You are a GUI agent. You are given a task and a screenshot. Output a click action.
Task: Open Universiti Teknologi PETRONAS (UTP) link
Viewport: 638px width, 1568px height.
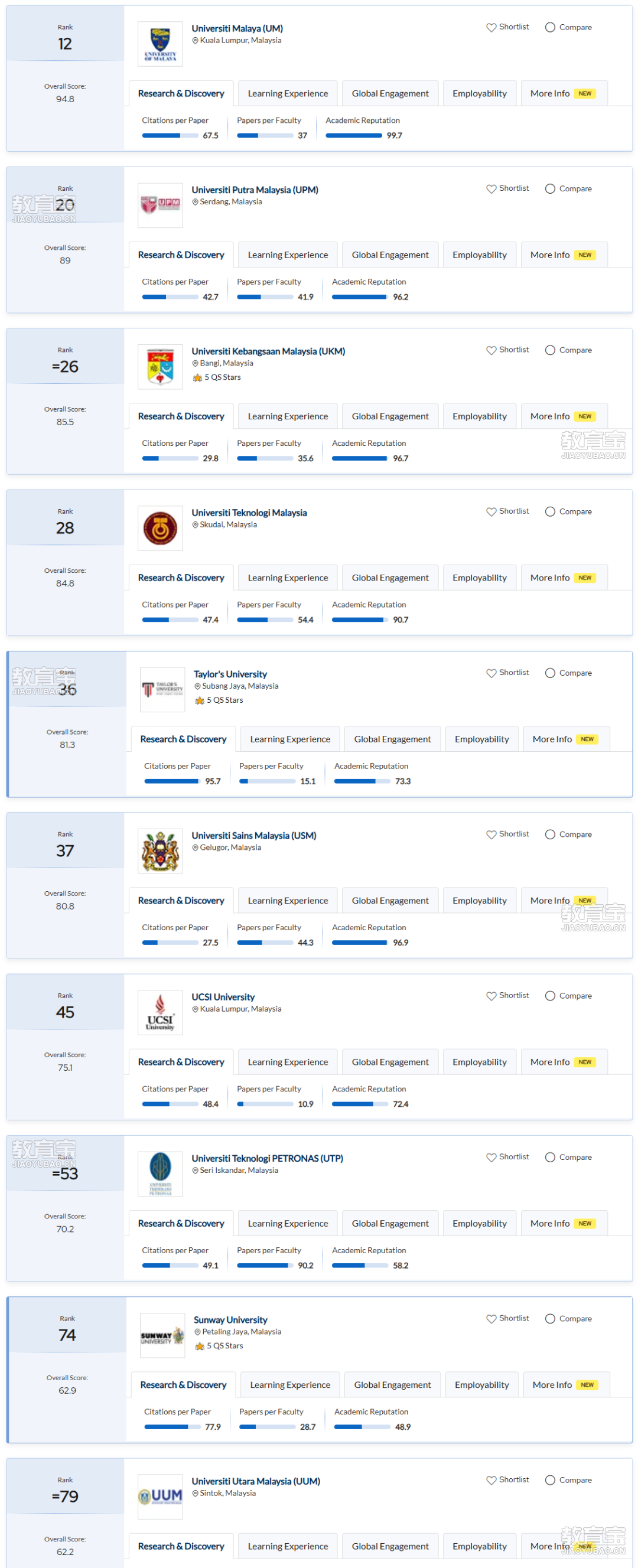pyautogui.click(x=267, y=1158)
